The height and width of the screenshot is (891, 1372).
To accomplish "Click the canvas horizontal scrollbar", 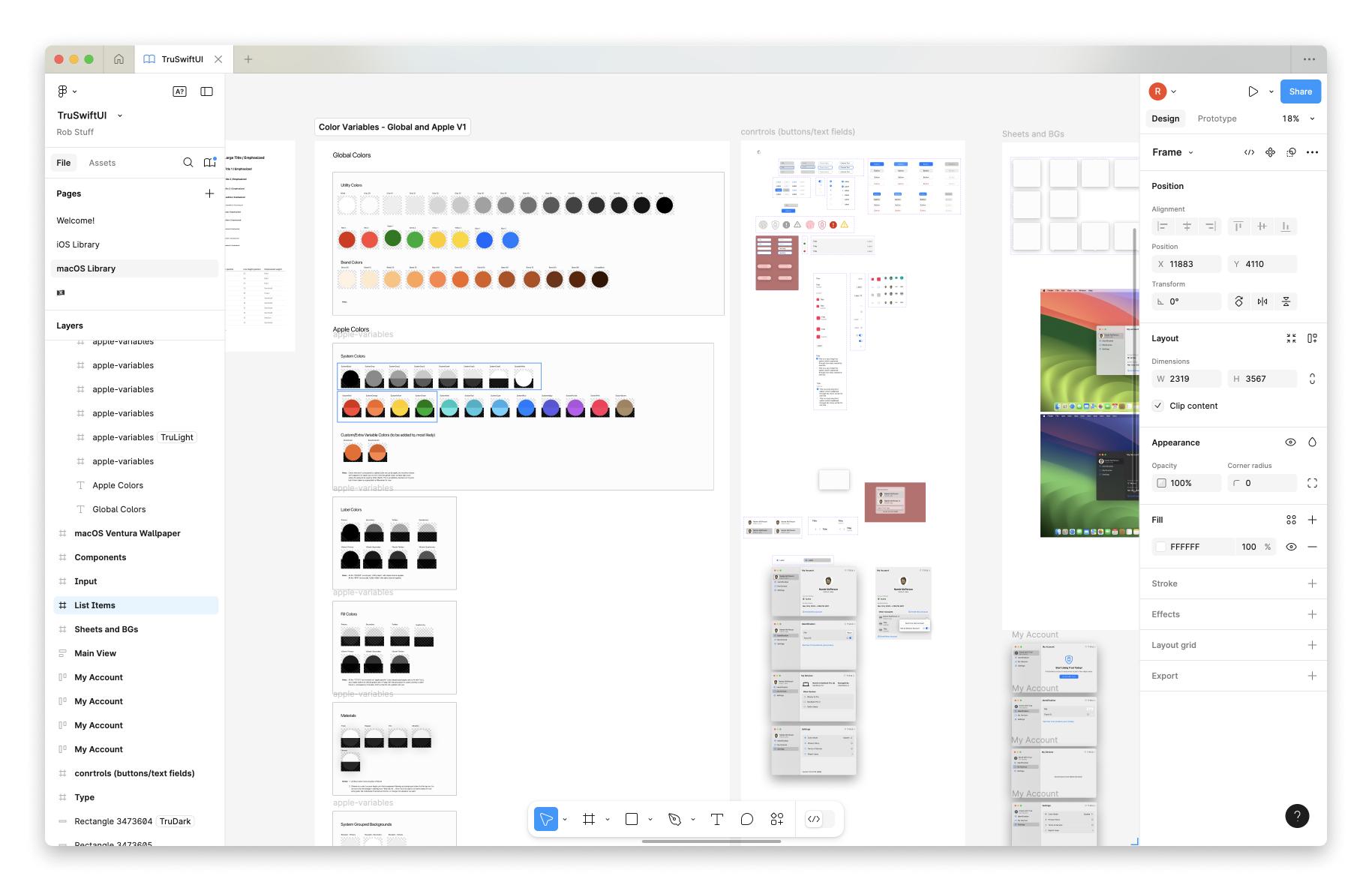I will tap(711, 841).
